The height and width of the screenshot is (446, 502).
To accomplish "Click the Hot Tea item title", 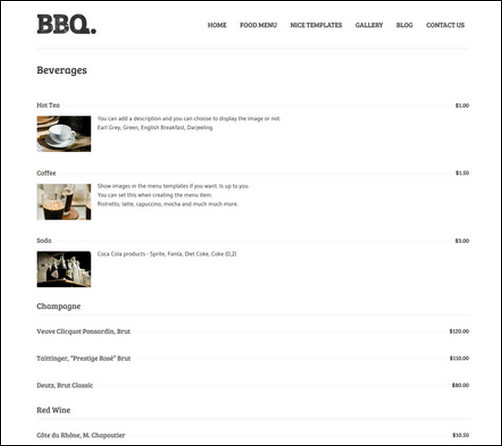I will (x=48, y=105).
